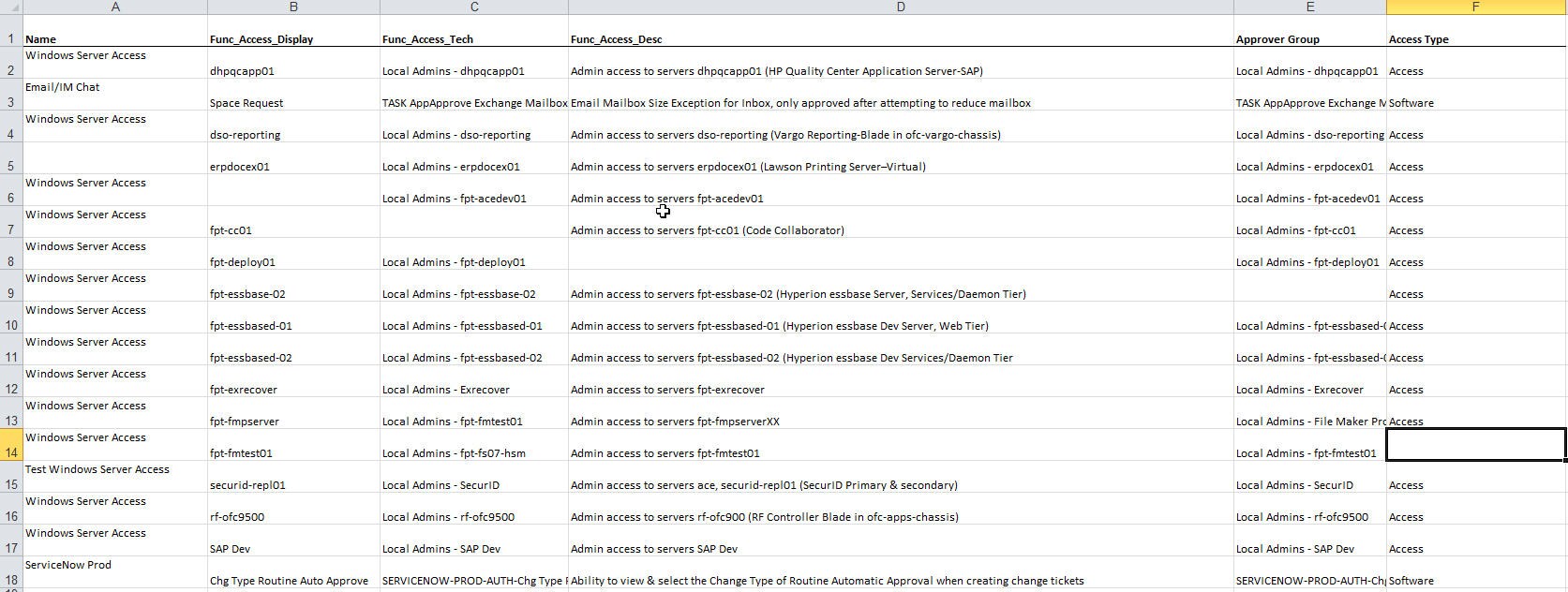Image resolution: width=1568 pixels, height=592 pixels.
Task: Select highlighted row 14 header
Action: (11, 445)
